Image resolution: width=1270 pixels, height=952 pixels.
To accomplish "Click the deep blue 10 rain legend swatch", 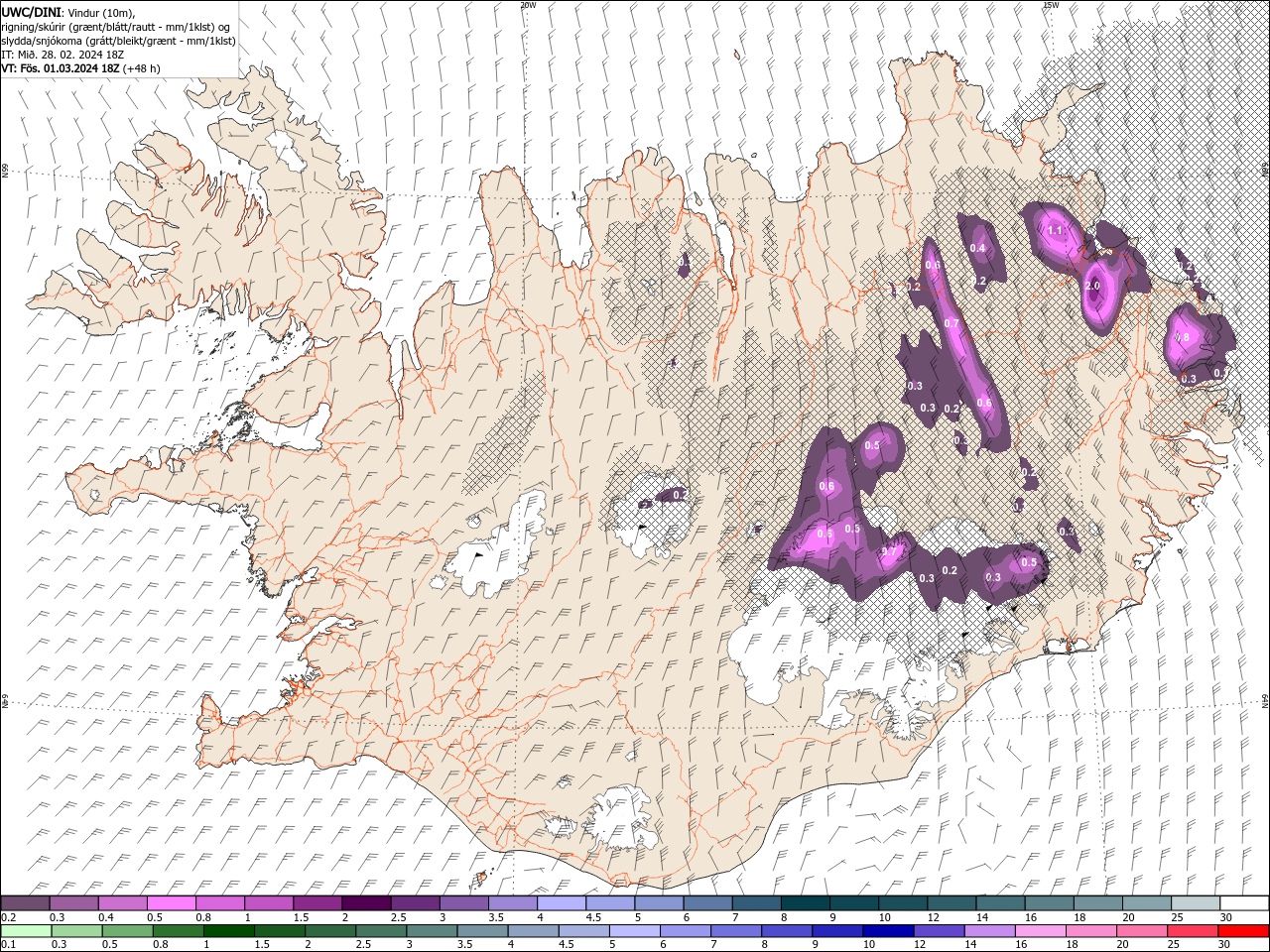I will 887,931.
